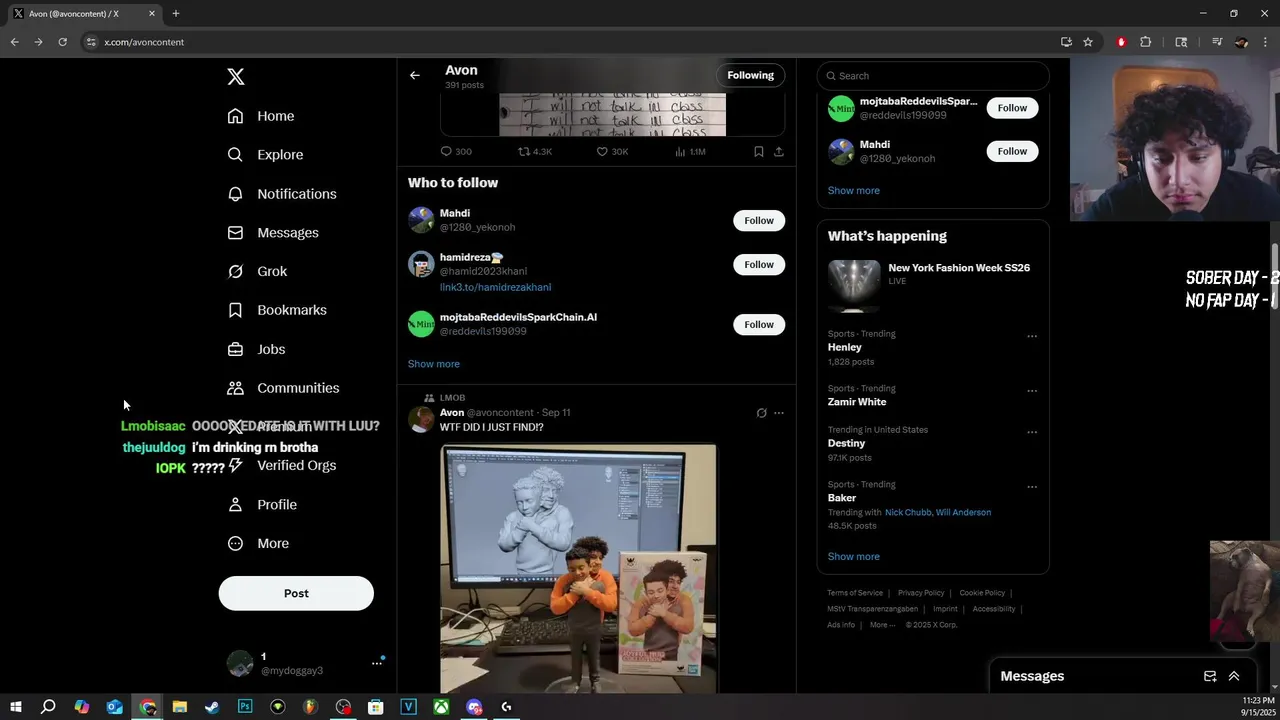Open more options on WTF DID I JUST FIND post
Viewport: 1280px width, 720px height.
(x=779, y=413)
